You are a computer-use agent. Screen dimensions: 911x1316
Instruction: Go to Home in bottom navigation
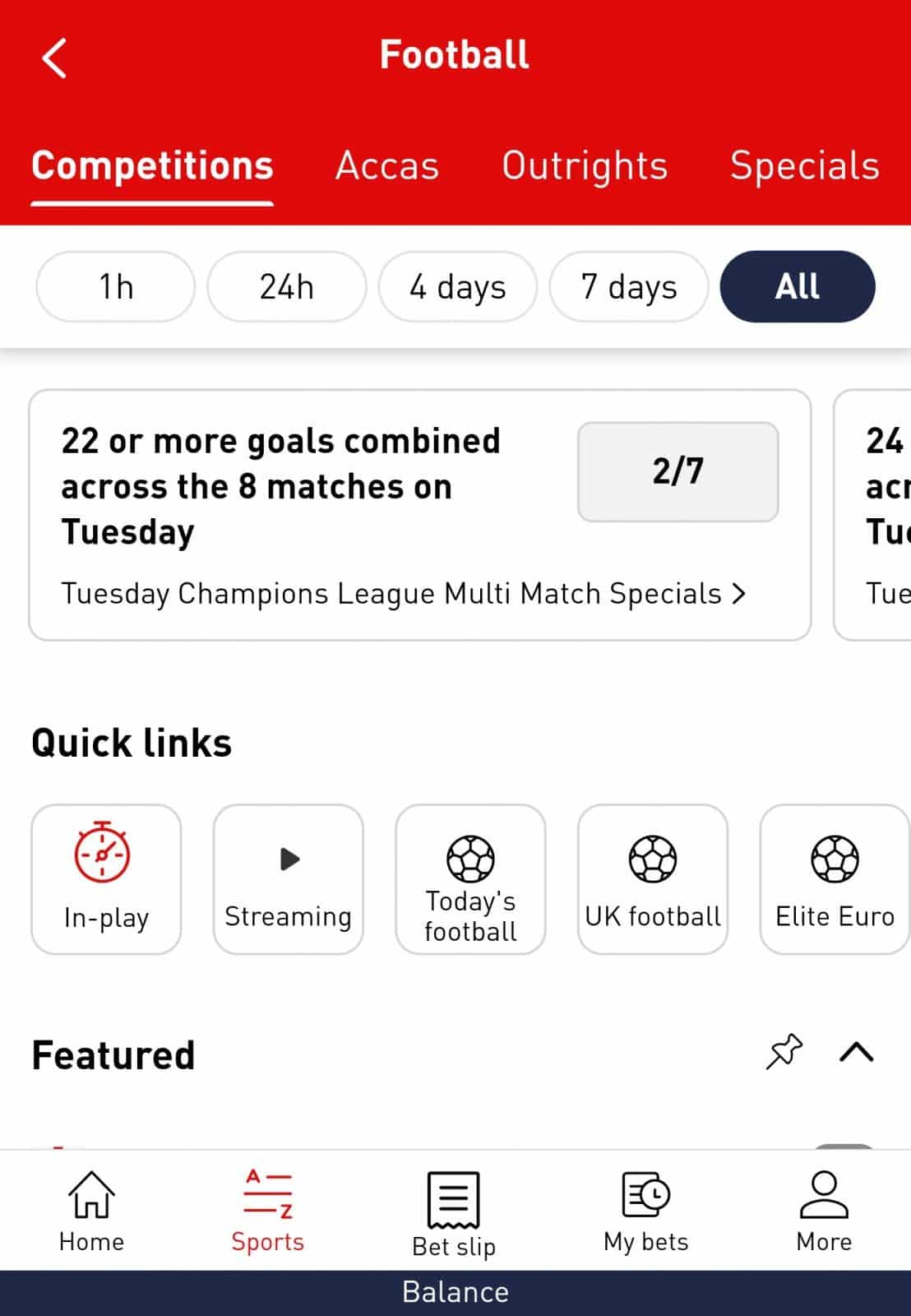(x=91, y=1212)
